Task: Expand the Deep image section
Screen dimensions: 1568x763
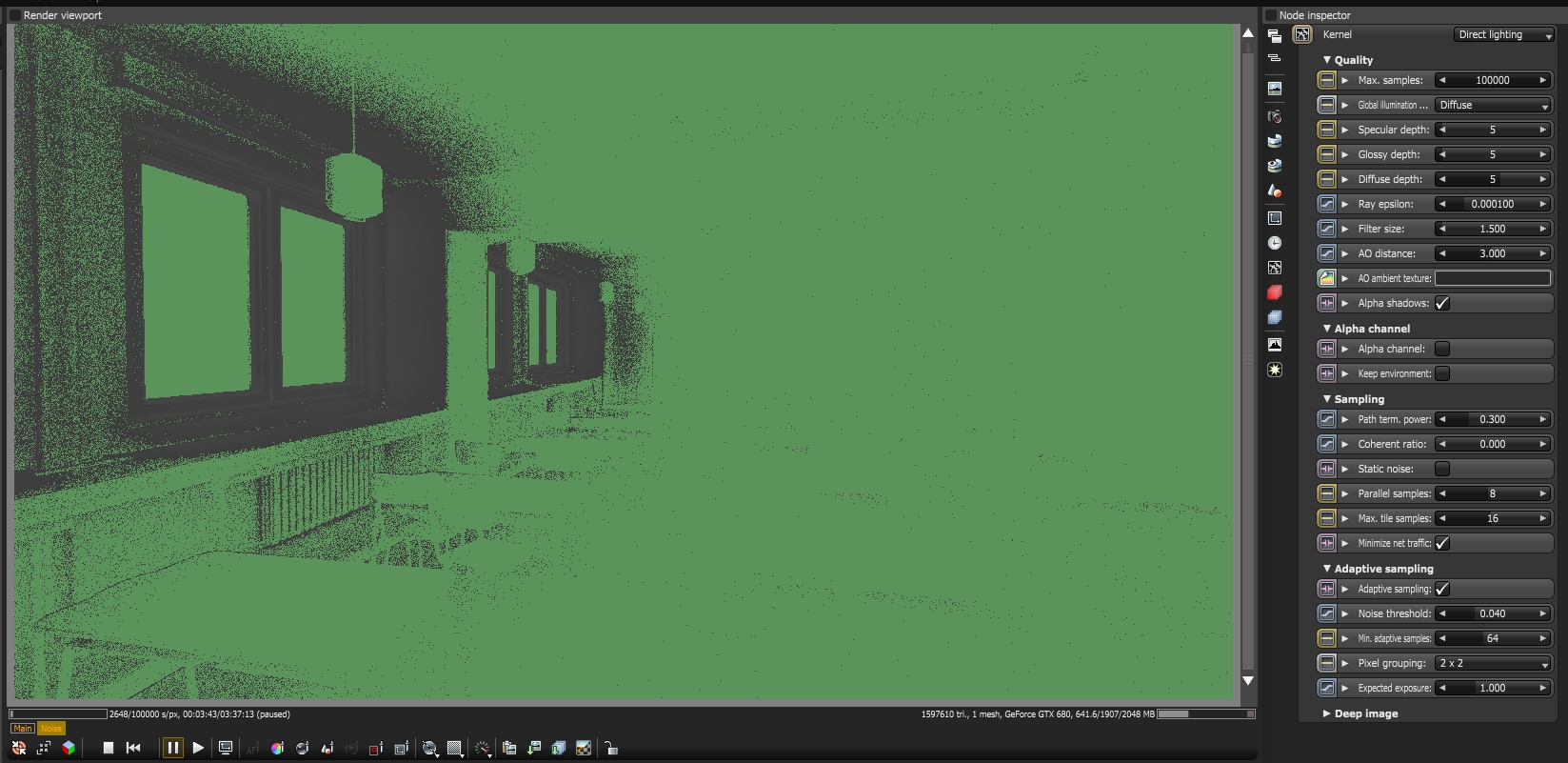Action: click(x=1327, y=713)
